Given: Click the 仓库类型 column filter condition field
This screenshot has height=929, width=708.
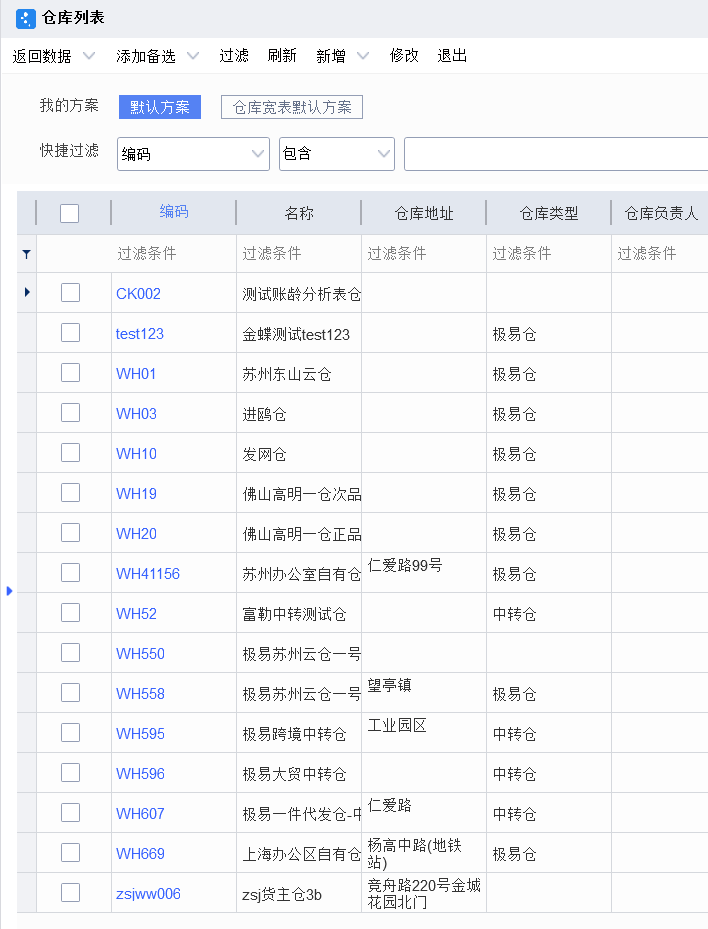Looking at the screenshot, I should [549, 254].
